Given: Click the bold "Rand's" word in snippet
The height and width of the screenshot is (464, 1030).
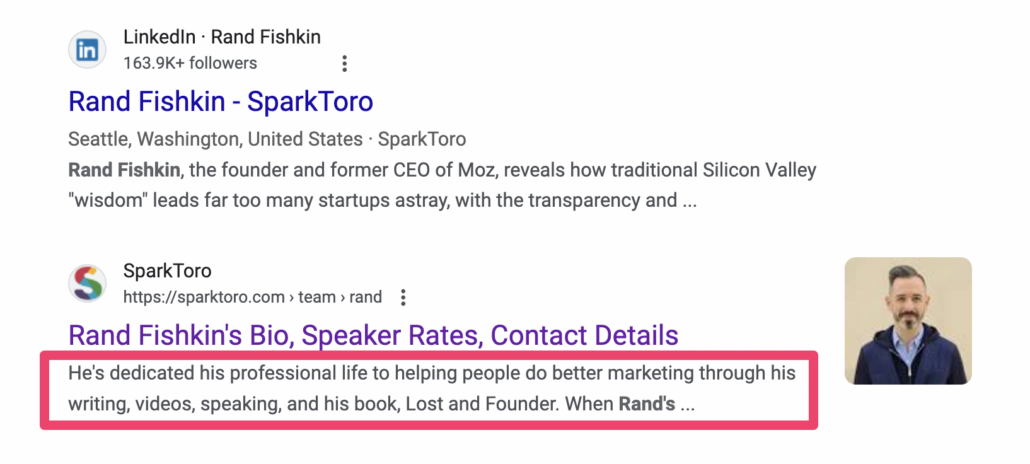Looking at the screenshot, I should tap(647, 405).
